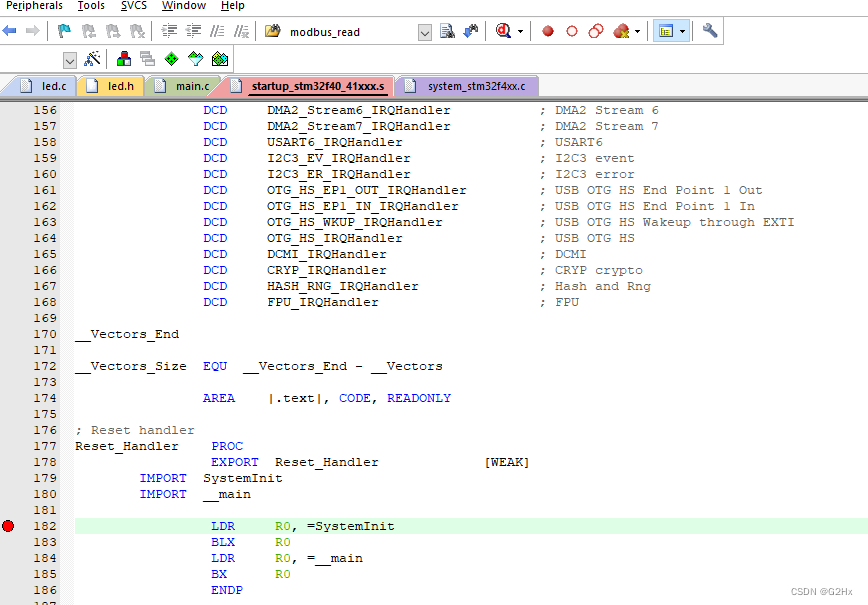Image resolution: width=868 pixels, height=605 pixels.
Task: Insert a breakpoint using the toolbar icon
Action: pos(547,30)
